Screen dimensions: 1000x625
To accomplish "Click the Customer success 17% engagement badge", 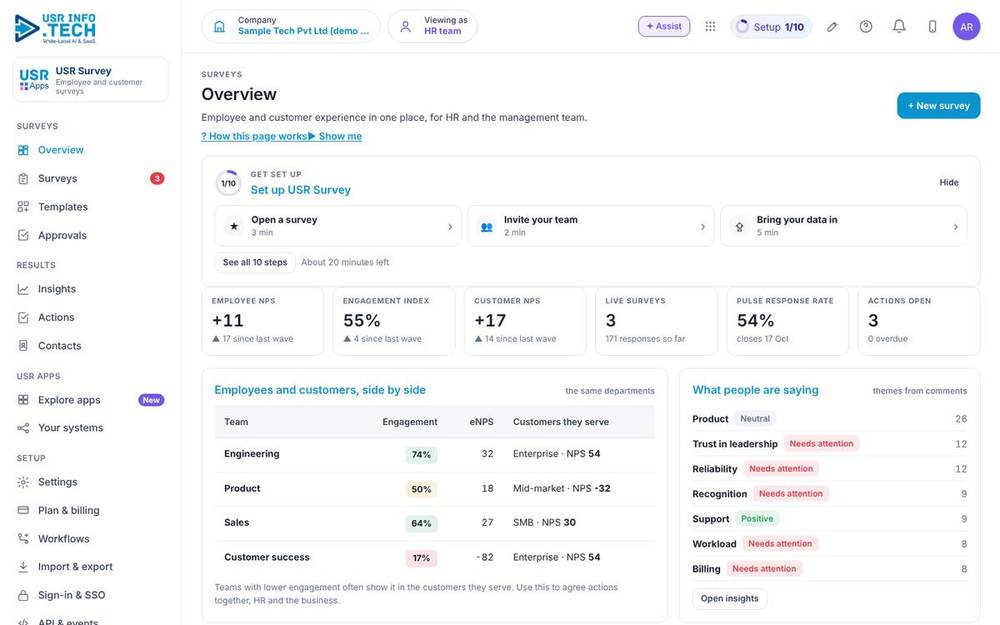I will [x=421, y=558].
